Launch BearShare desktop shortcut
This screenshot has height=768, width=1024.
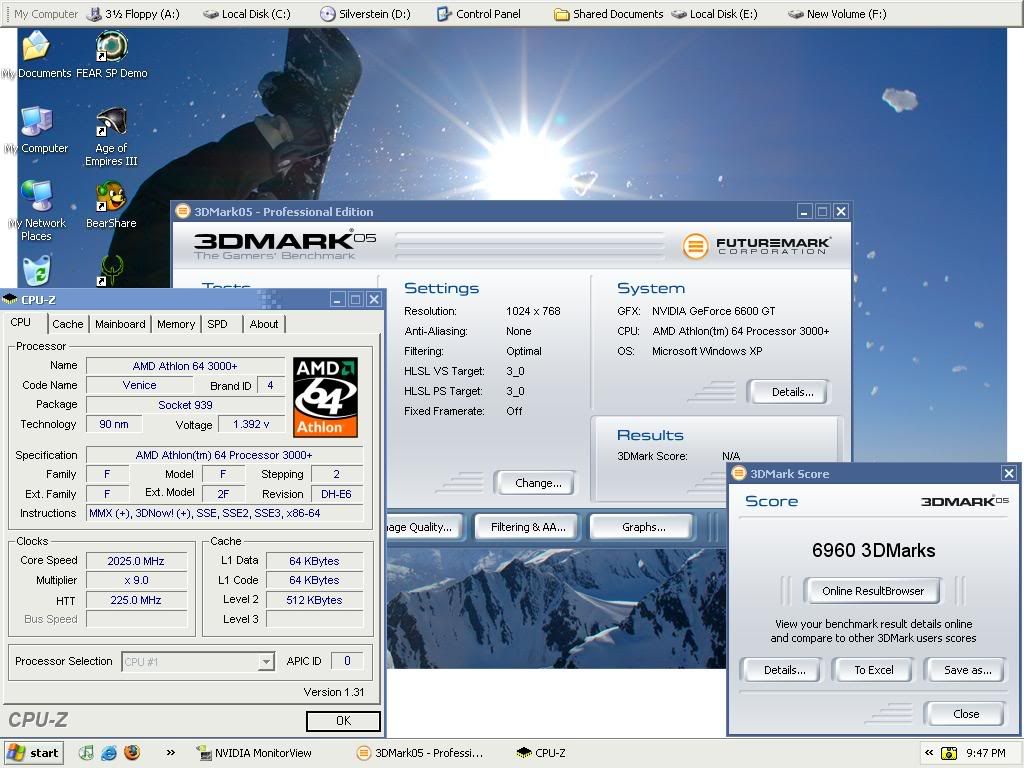point(112,204)
